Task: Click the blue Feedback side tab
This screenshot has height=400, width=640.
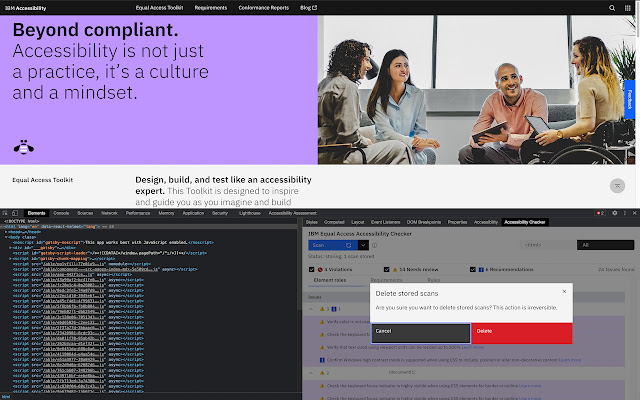Action: click(629, 100)
